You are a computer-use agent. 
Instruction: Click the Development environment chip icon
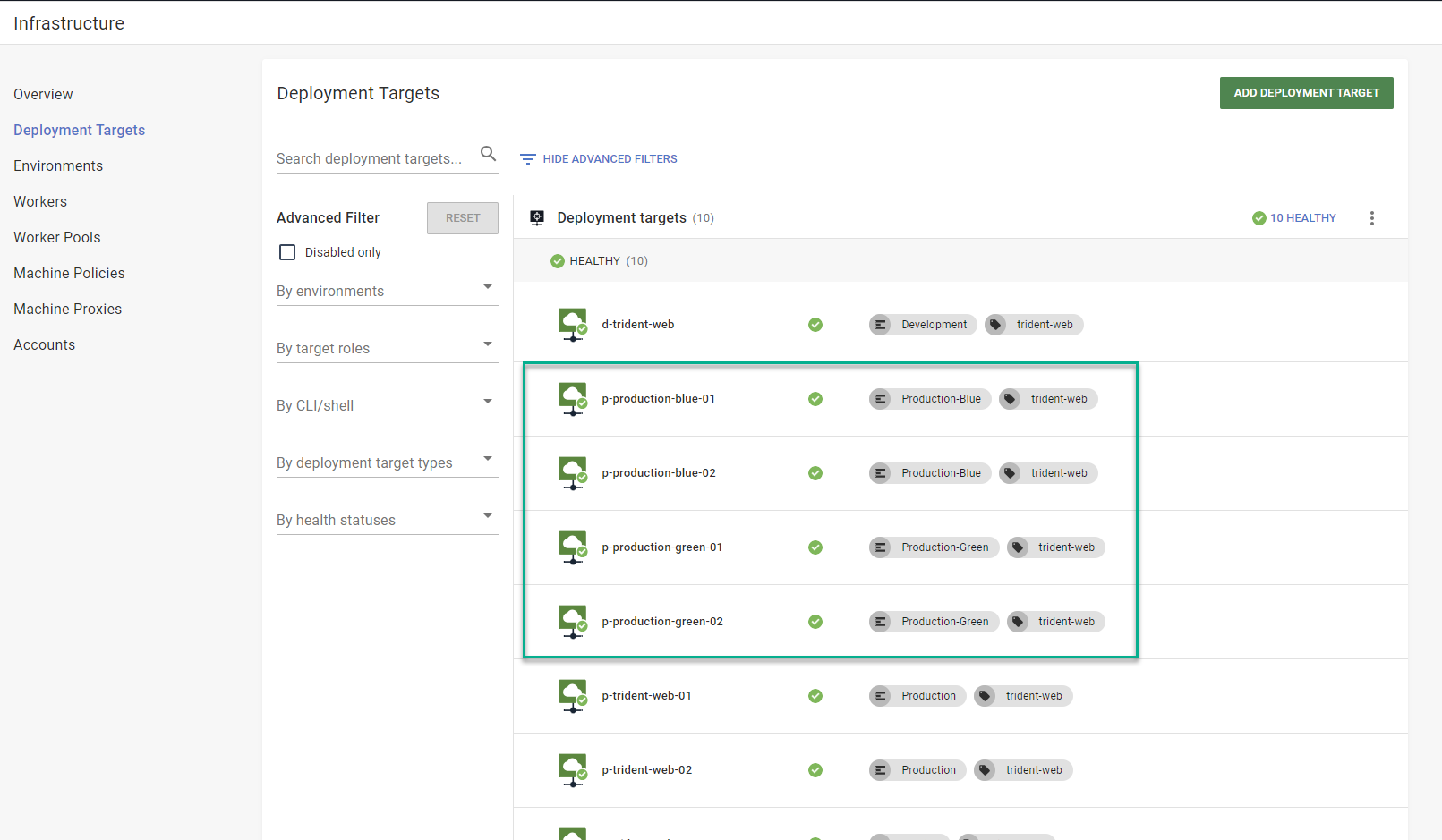coord(883,325)
